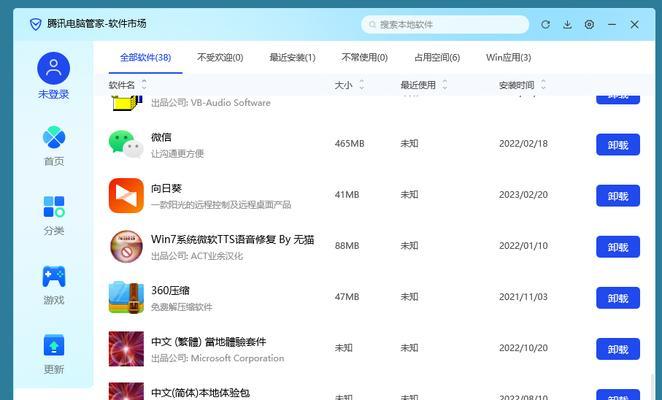Open settings gear icon in title bar
662x400 pixels.
click(x=589, y=24)
